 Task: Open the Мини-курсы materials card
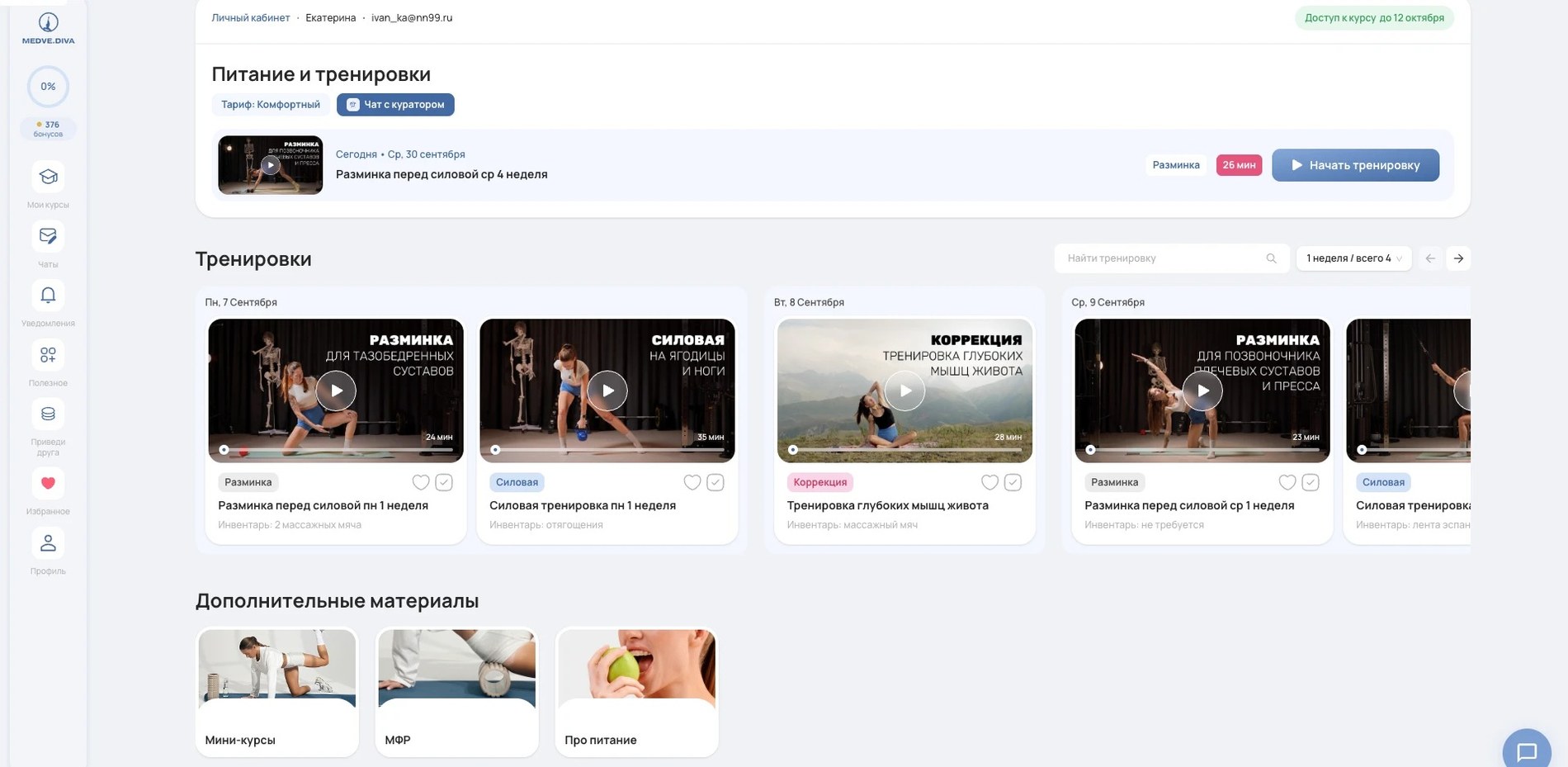click(x=277, y=693)
